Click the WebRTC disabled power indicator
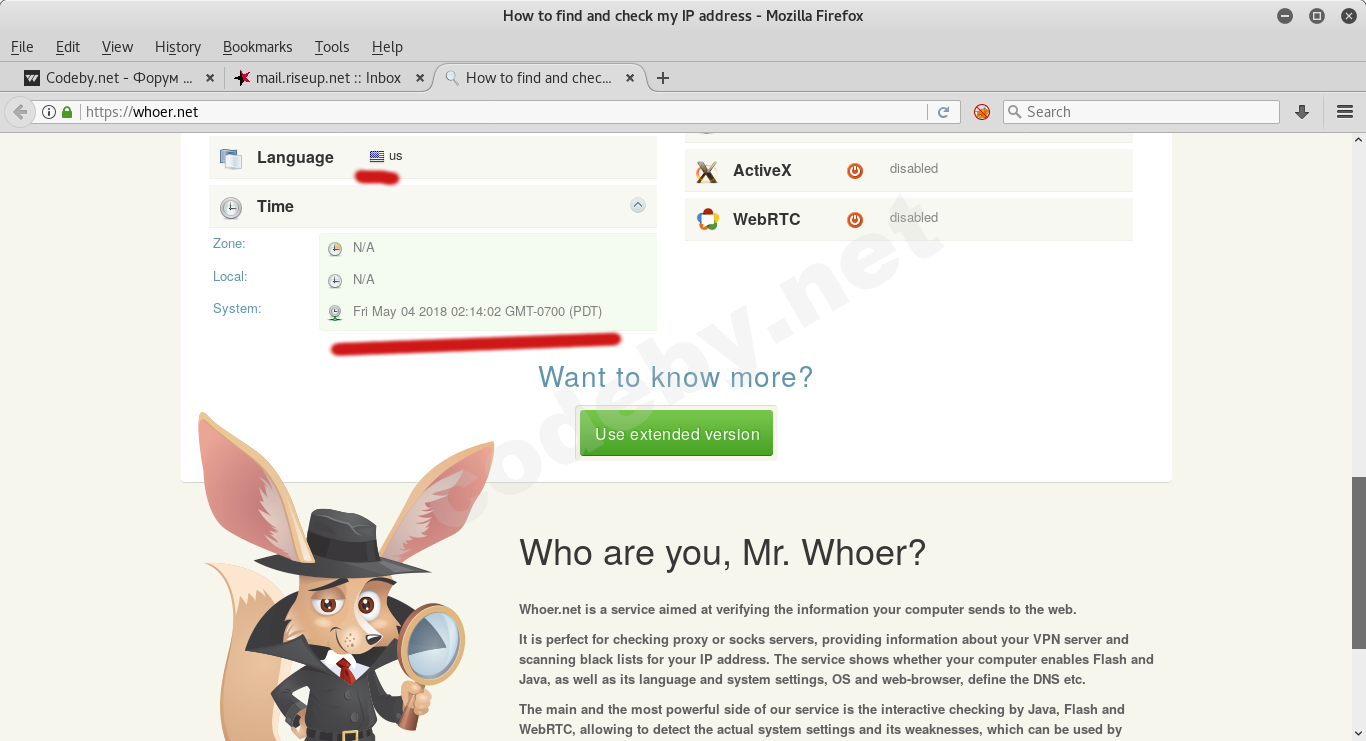Viewport: 1366px width, 741px height. 855,220
